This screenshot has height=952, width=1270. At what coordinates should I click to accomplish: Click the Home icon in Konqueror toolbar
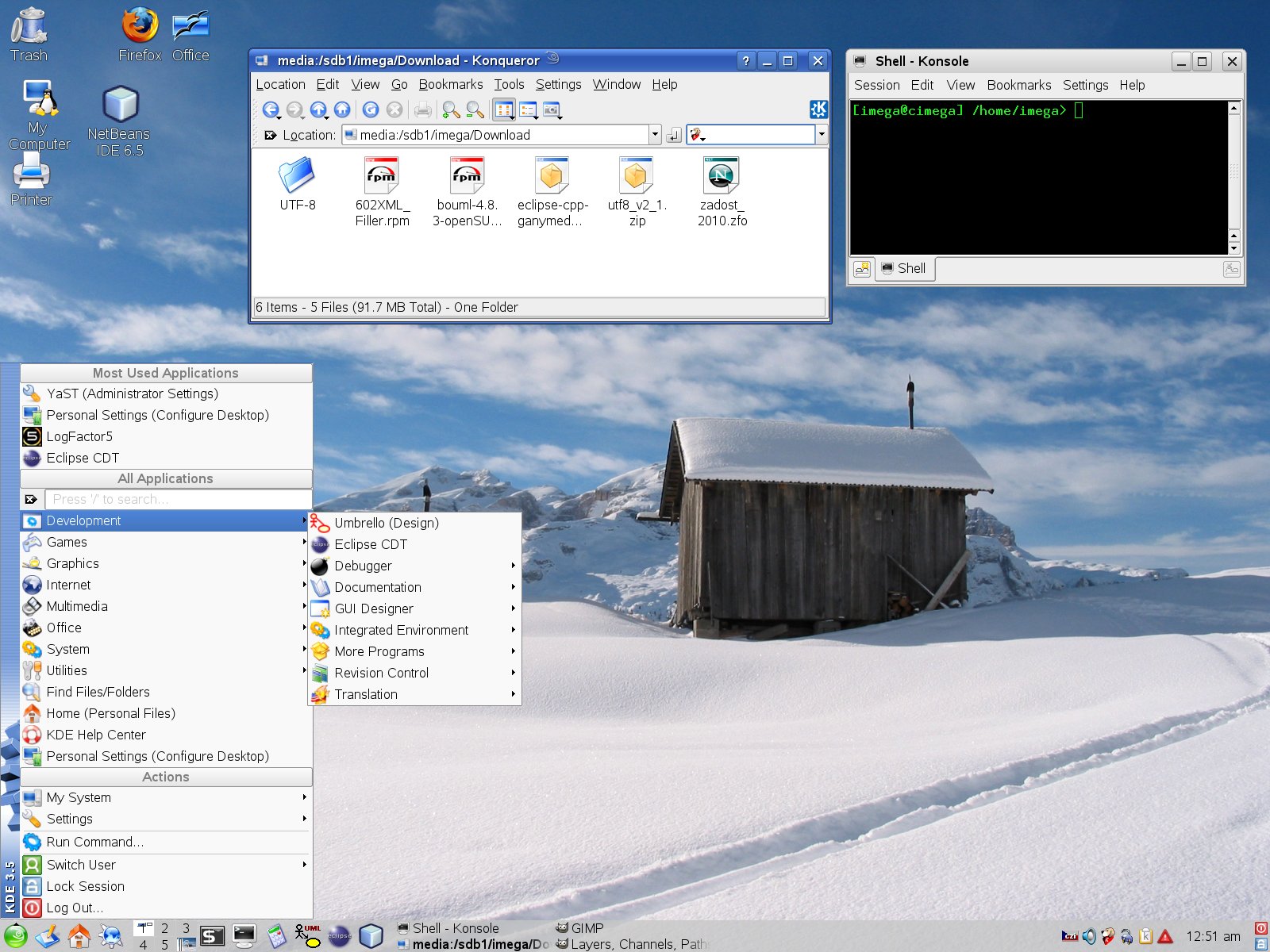click(x=342, y=110)
